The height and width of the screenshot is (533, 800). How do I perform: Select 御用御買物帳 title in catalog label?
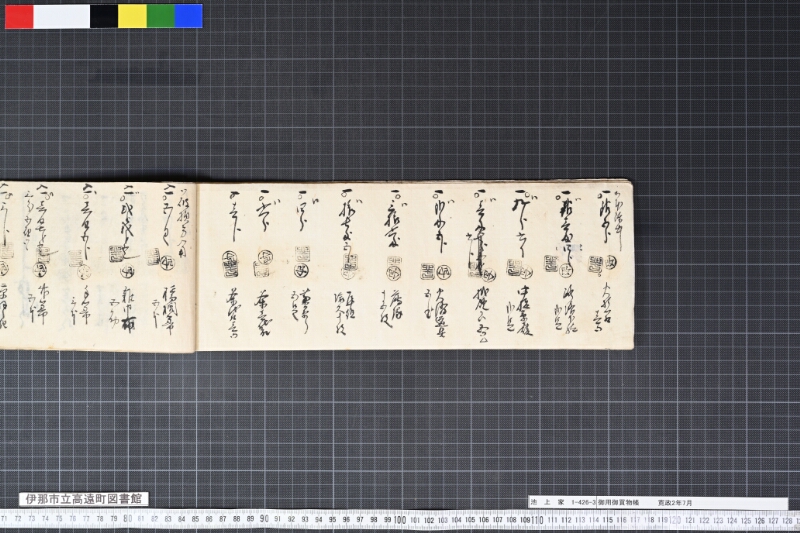pos(619,502)
